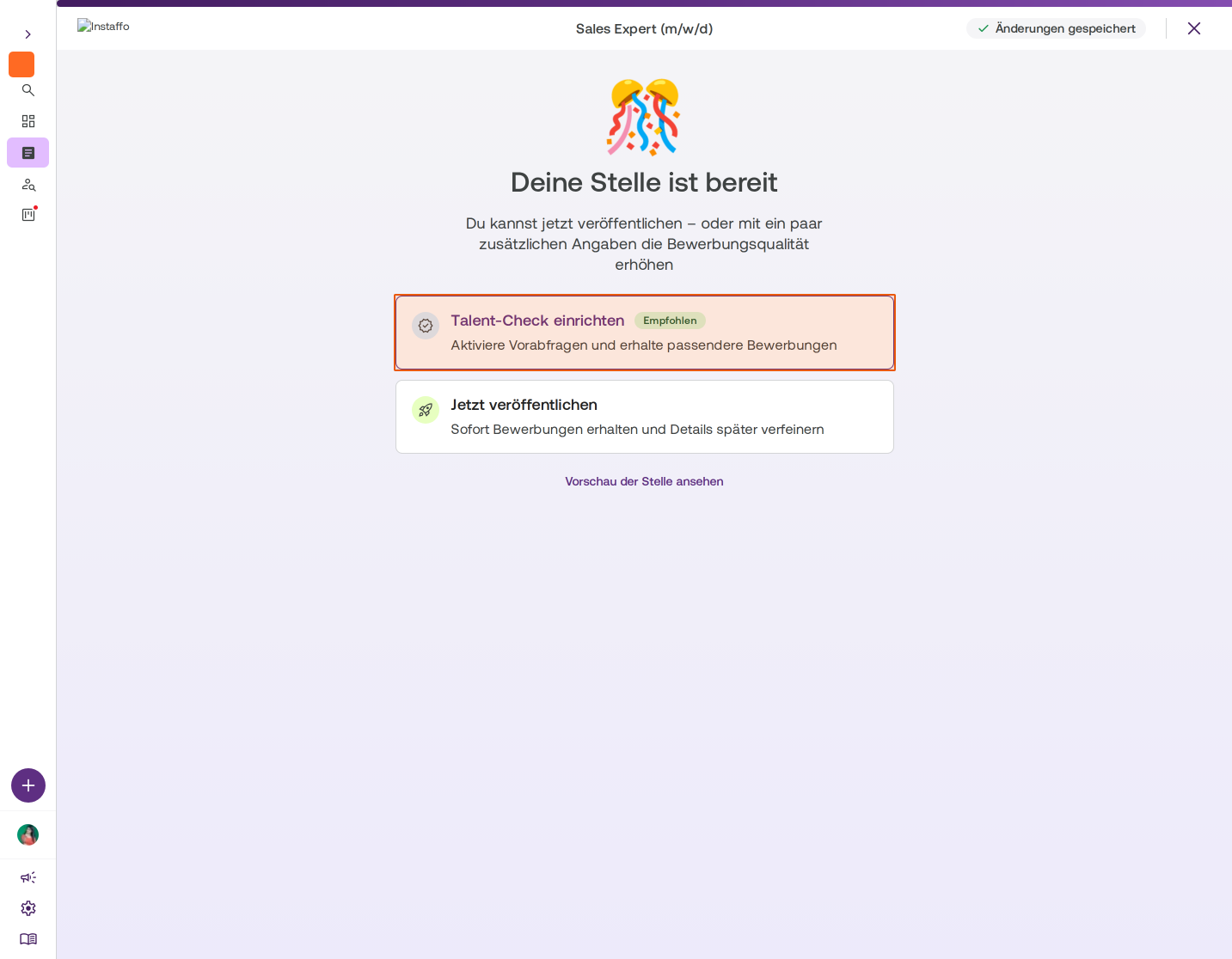Select the highlighted job listings document icon
Viewport: 1232px width, 959px height.
(x=28, y=153)
